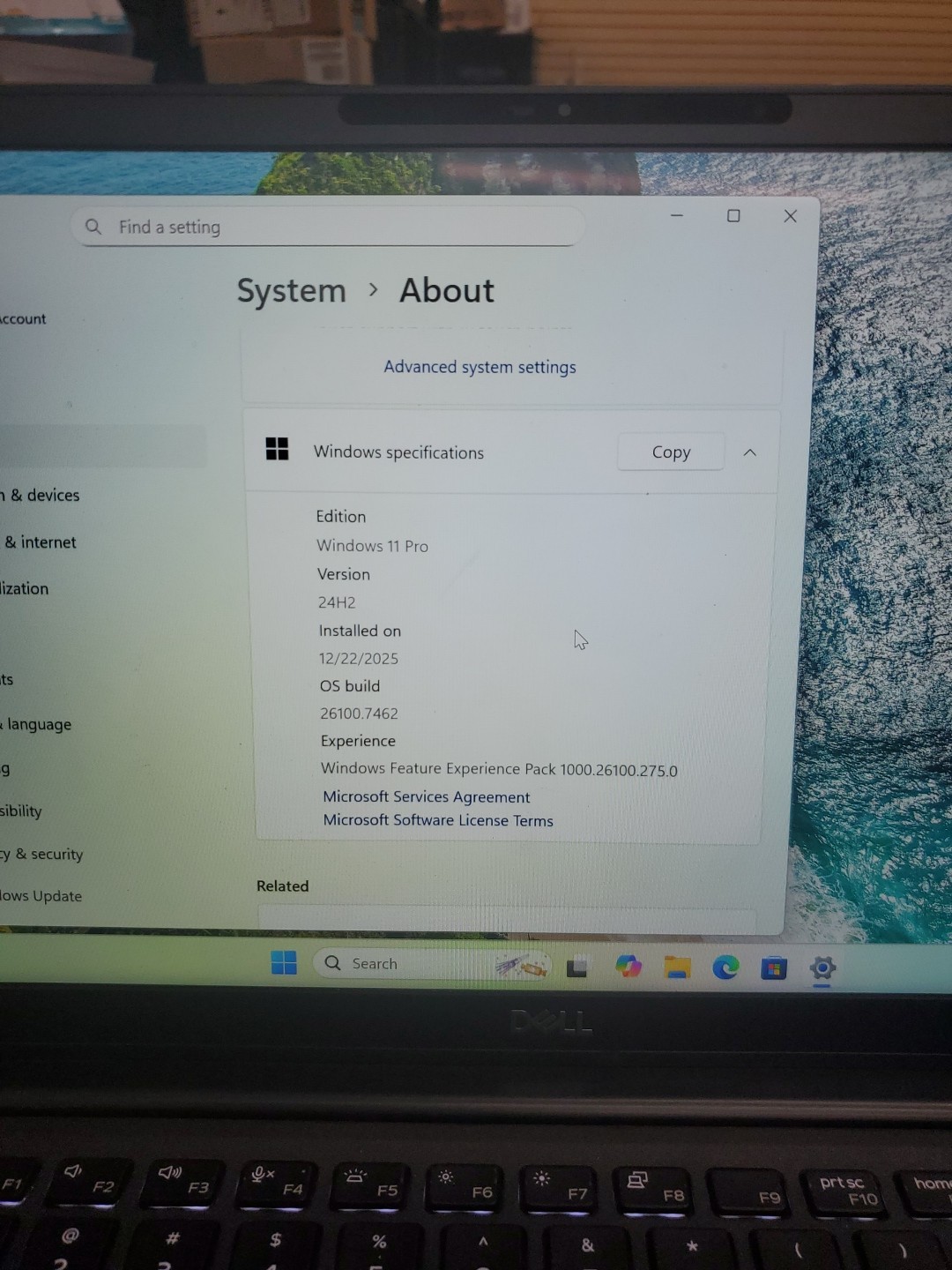Click the installed date 12/22/2025
Viewport: 952px width, 1270px height.
click(359, 659)
